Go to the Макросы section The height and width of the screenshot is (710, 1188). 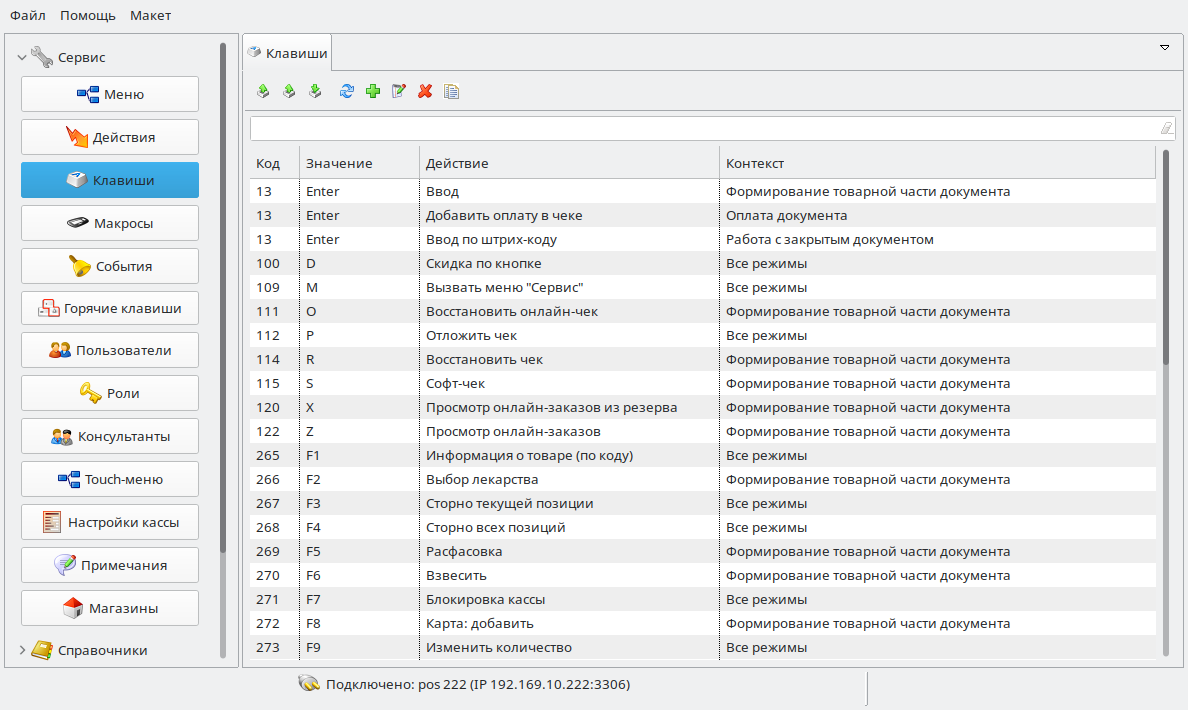tap(110, 224)
